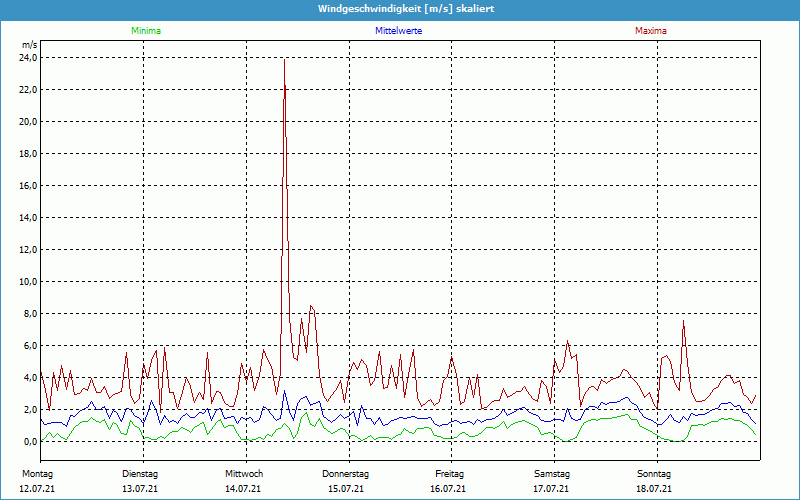The height and width of the screenshot is (500, 800).
Task: Click the Donnerstag day label
Action: (x=345, y=474)
